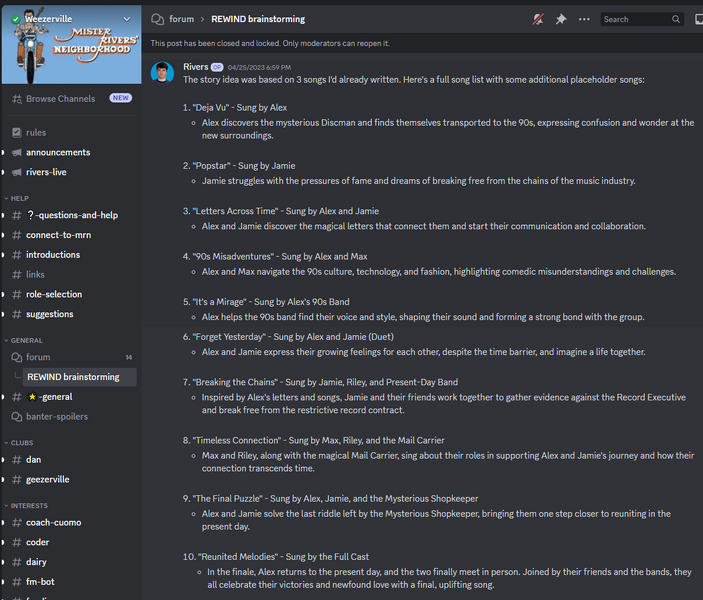703x600 pixels.
Task: Click megaphone icon beside announcements channel
Action: [16, 152]
